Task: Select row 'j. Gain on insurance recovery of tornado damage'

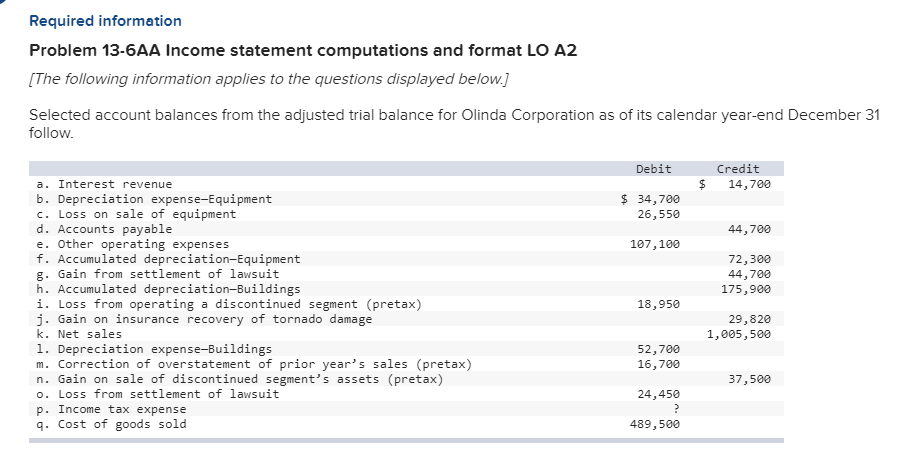Action: 406,319
